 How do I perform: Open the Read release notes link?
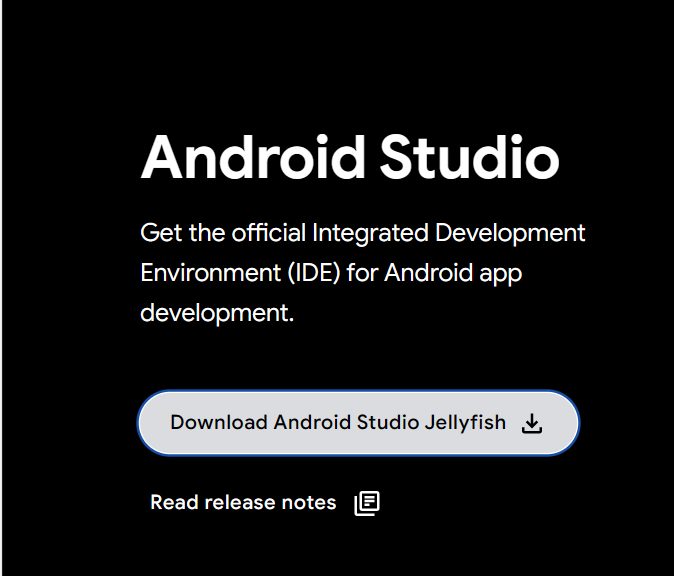[x=265, y=502]
